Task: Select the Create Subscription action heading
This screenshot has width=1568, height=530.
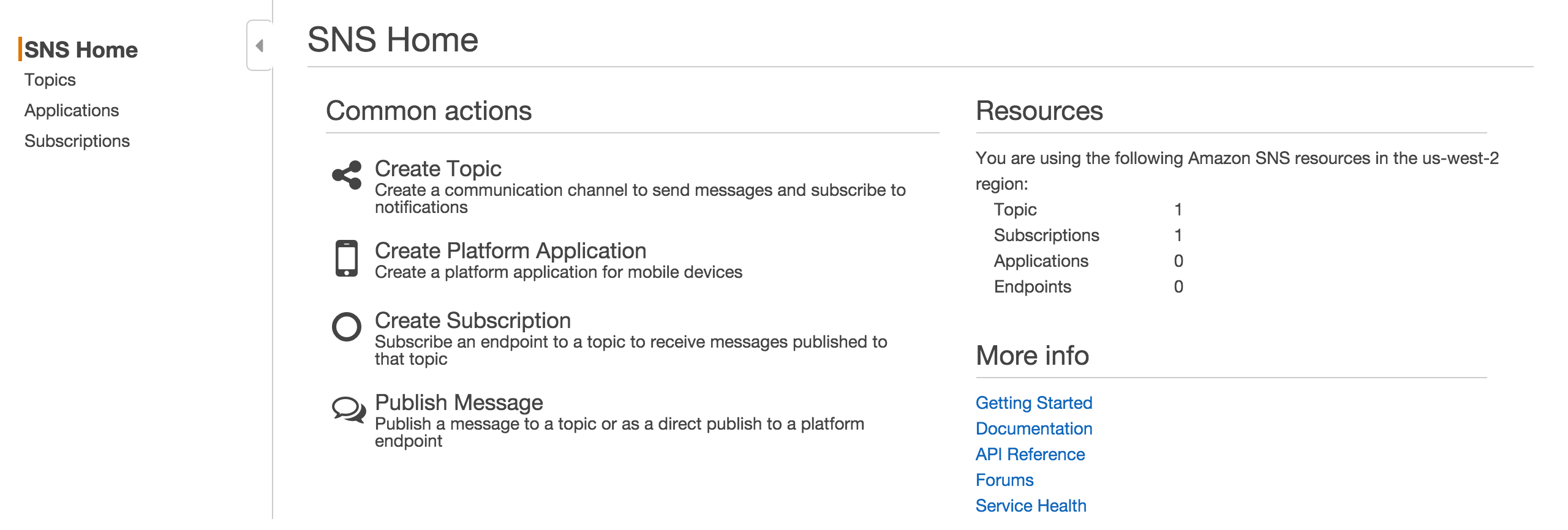Action: pos(473,320)
